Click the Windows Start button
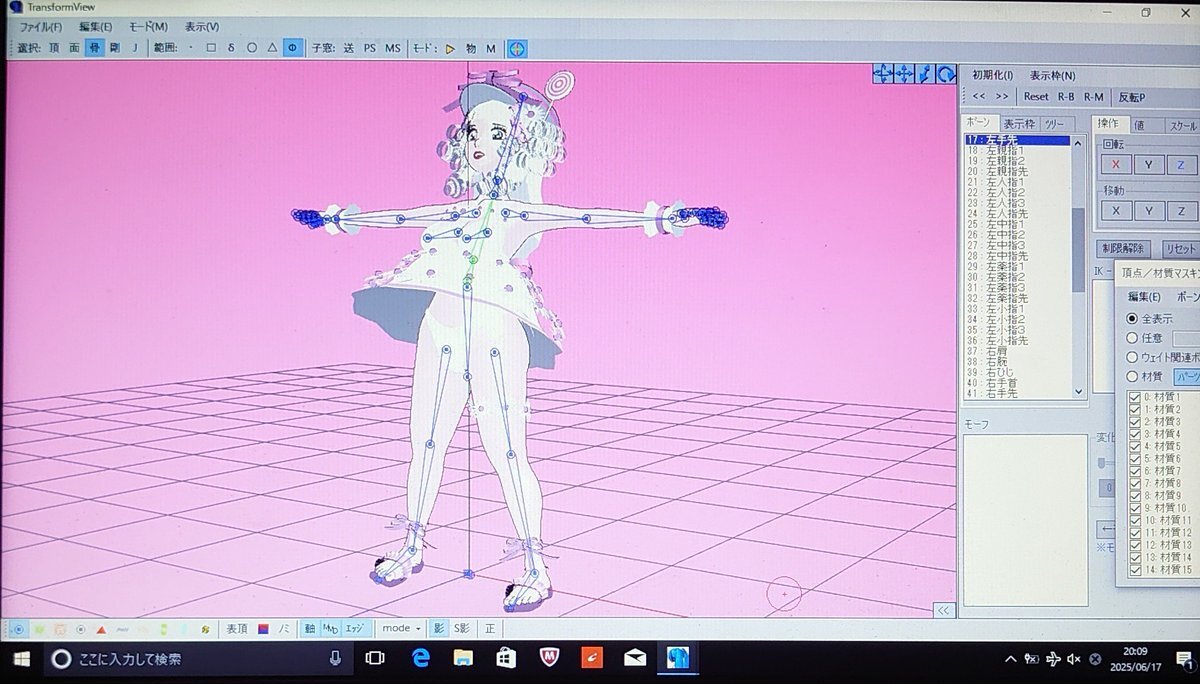Viewport: 1200px width, 684px height. (x=21, y=658)
